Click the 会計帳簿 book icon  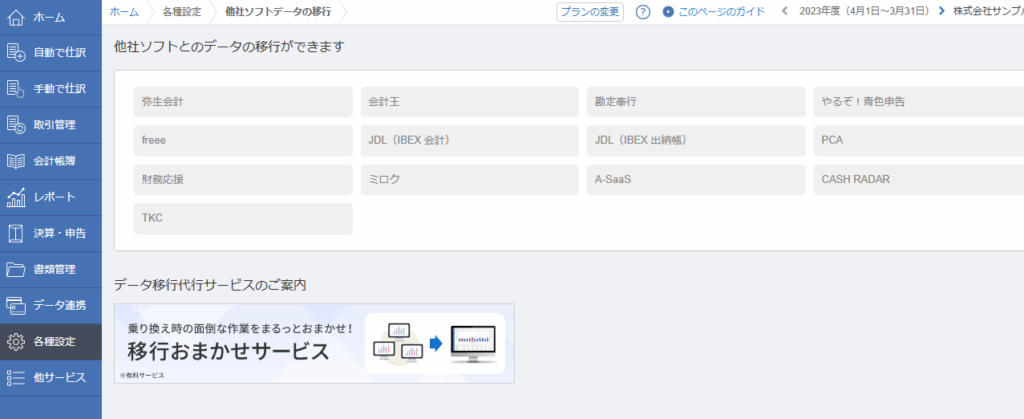(16, 161)
